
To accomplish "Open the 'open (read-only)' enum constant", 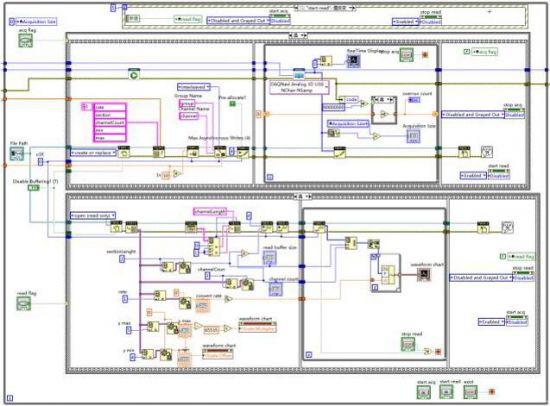I will (93, 215).
